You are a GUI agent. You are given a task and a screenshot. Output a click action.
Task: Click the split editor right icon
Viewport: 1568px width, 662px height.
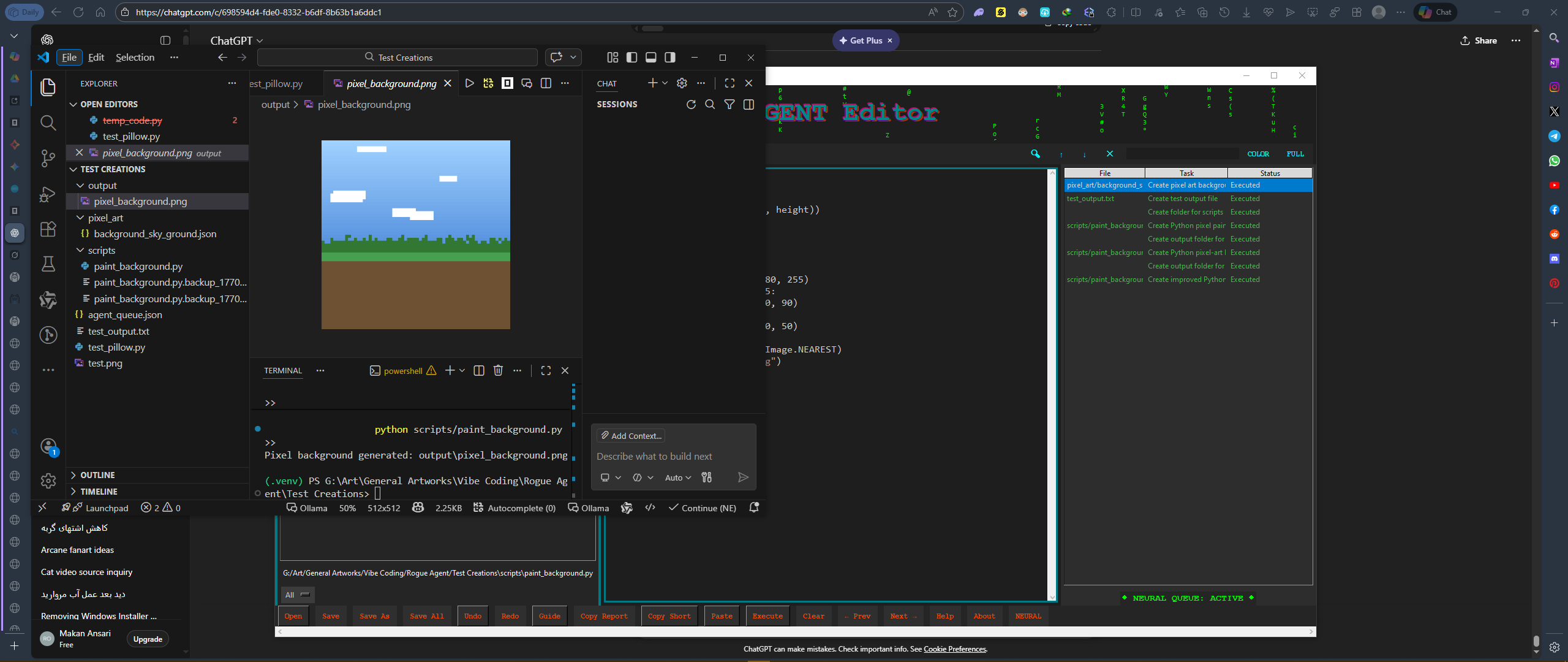546,83
